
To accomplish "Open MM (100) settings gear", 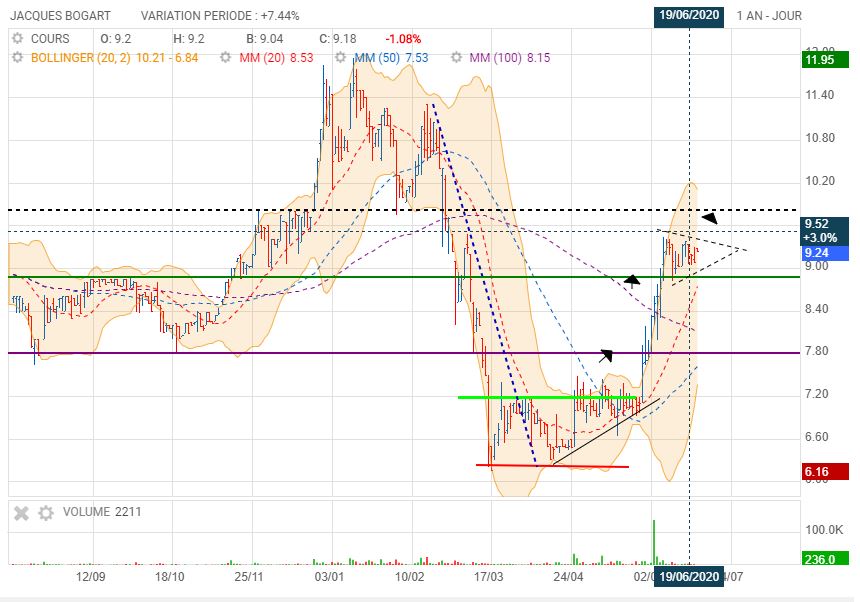I will 456,58.
